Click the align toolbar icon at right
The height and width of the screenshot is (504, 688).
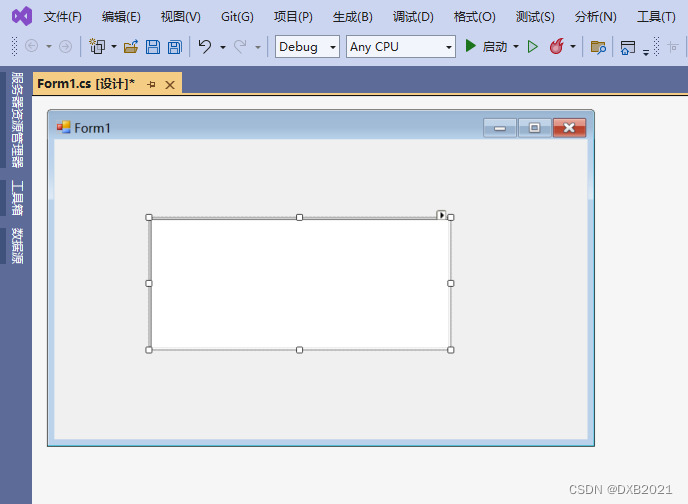673,46
